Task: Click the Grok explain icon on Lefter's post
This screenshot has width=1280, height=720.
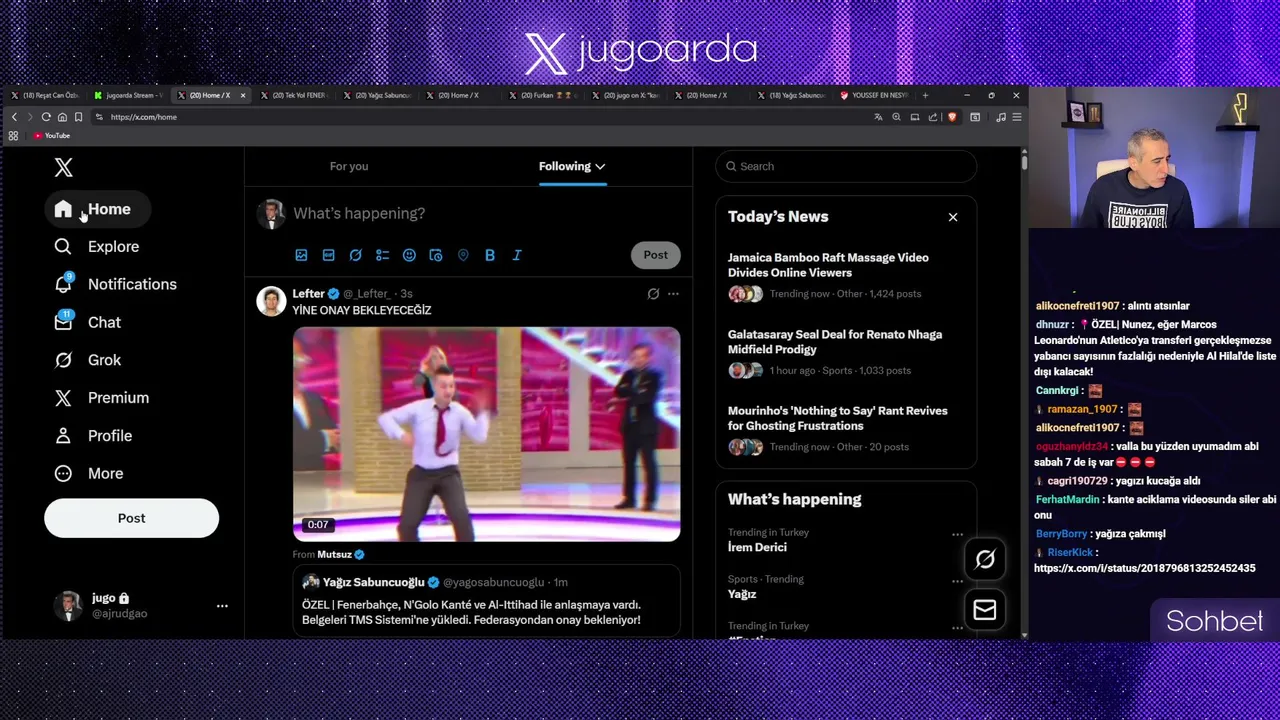Action: click(x=653, y=294)
